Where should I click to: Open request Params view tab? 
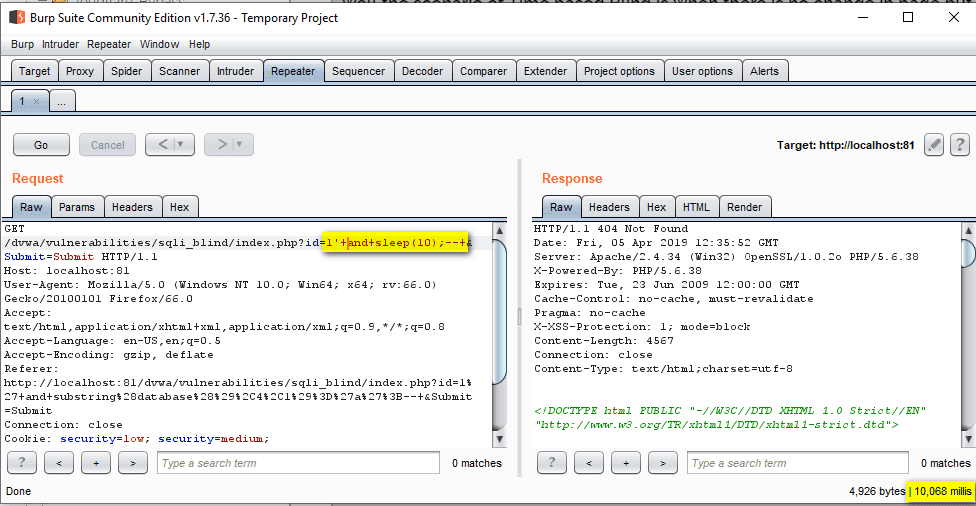coord(77,207)
